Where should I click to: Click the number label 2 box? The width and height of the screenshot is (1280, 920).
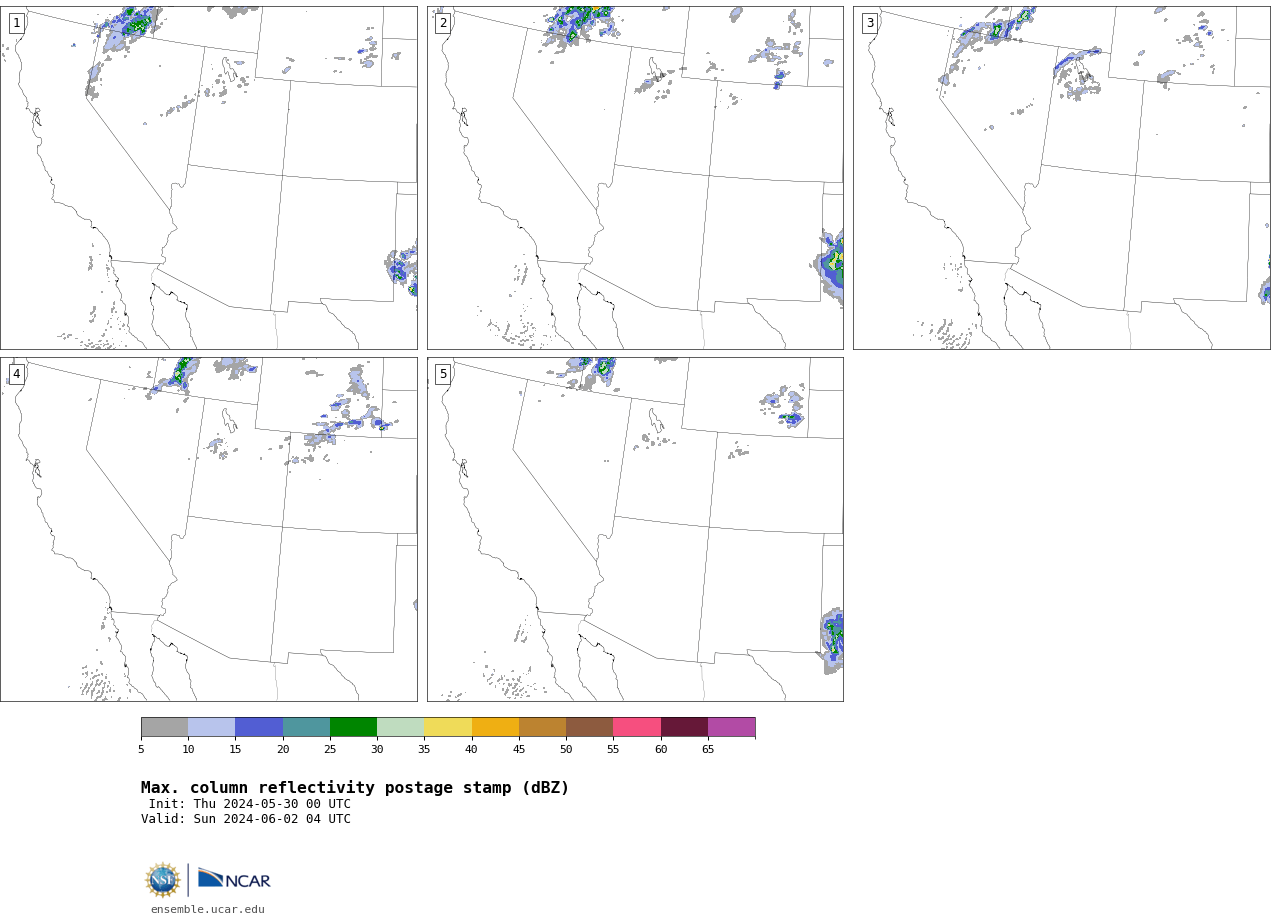443,23
